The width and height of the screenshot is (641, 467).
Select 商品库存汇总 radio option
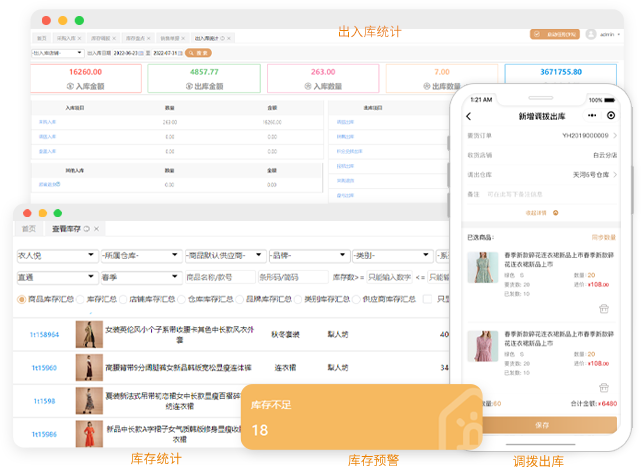point(23,299)
